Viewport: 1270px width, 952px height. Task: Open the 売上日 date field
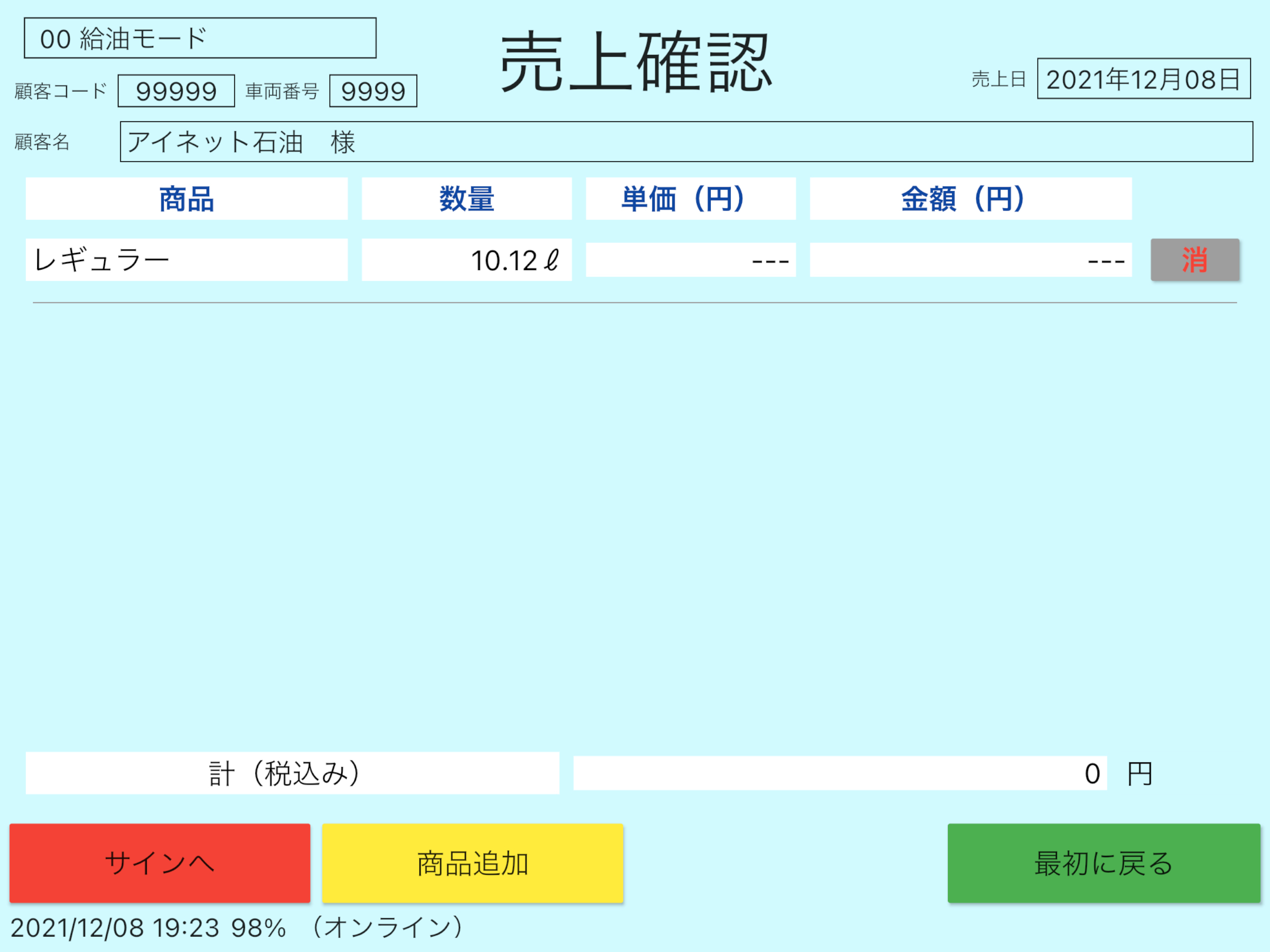1143,79
